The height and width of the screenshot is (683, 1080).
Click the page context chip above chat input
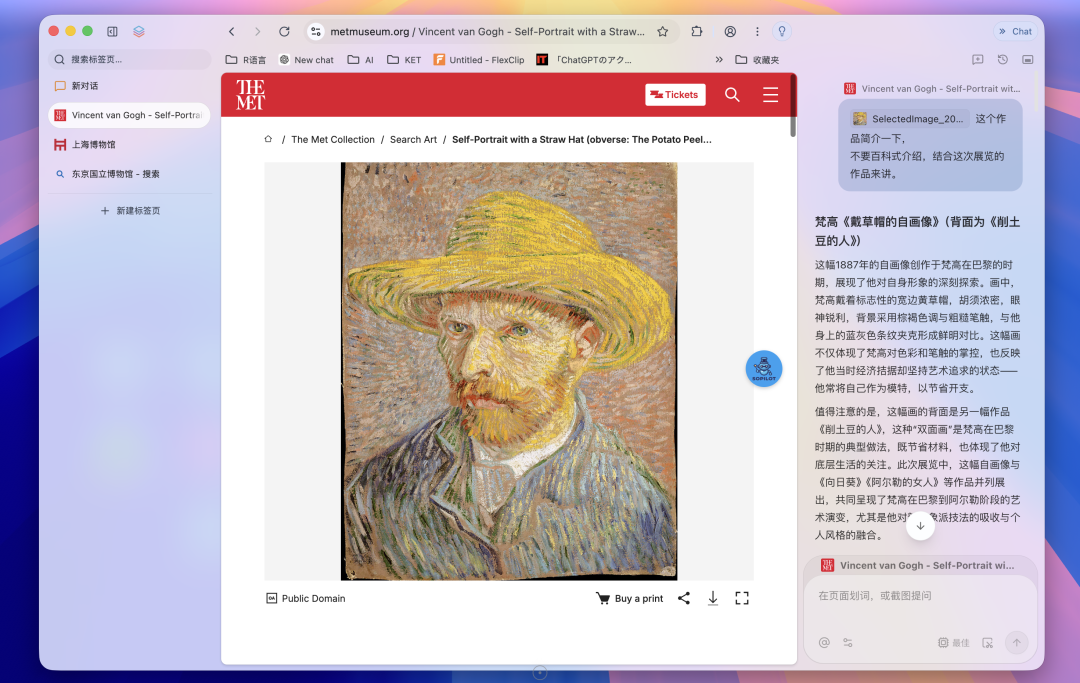tap(920, 565)
